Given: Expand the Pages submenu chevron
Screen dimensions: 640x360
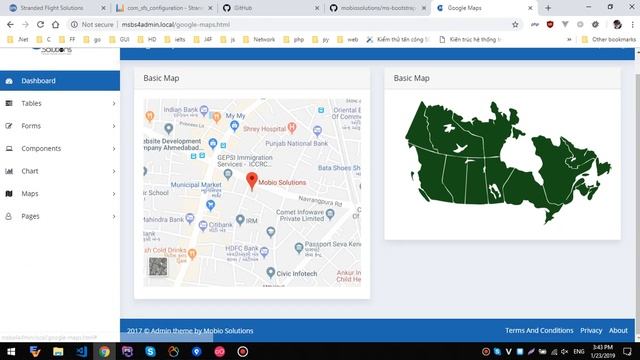Looking at the screenshot, I should (114, 216).
